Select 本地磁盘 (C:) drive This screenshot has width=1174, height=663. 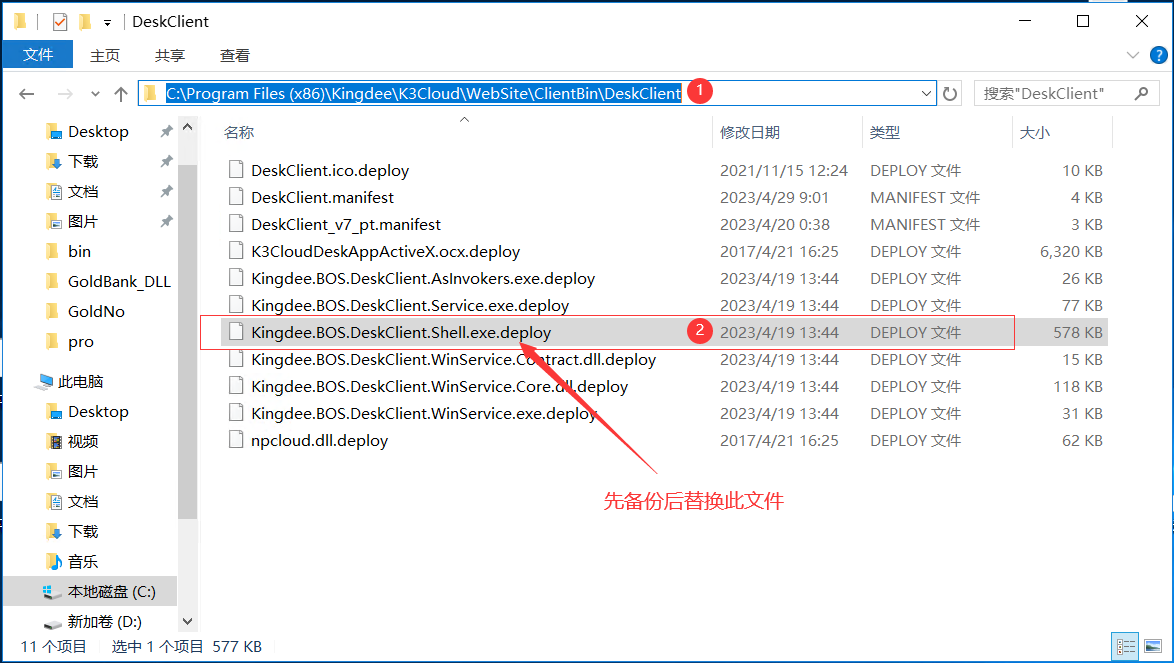[x=112, y=592]
